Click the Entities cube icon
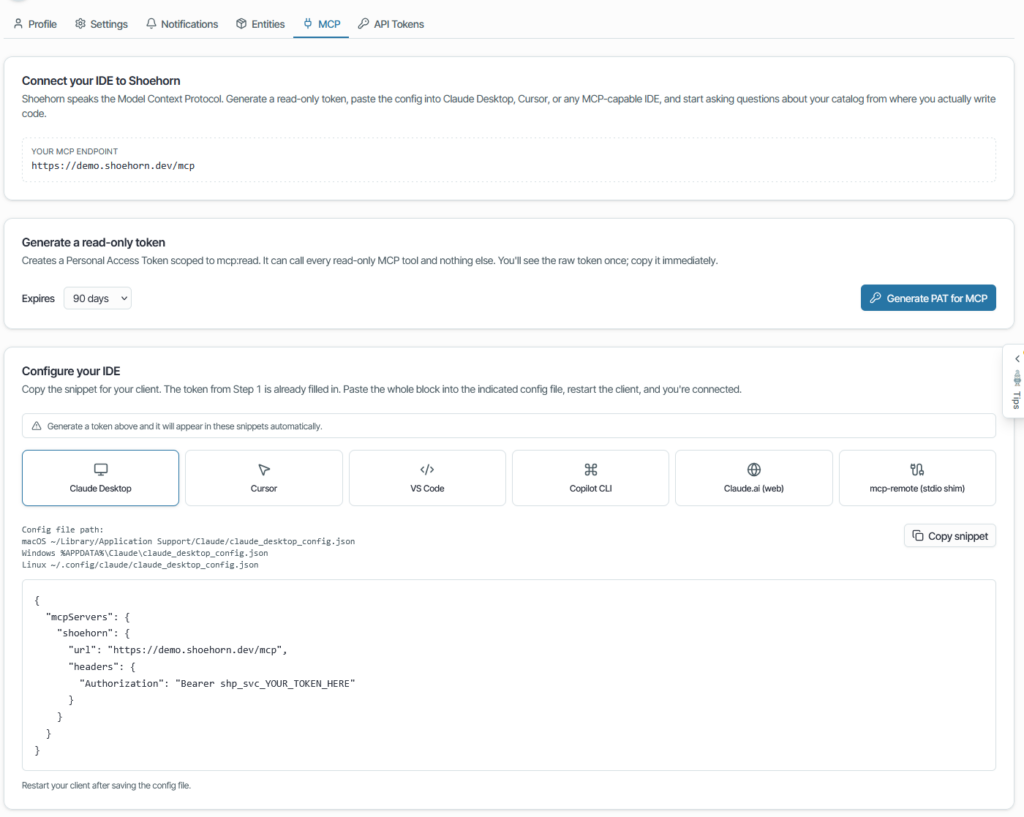Viewport: 1024px width, 817px height. [x=242, y=24]
